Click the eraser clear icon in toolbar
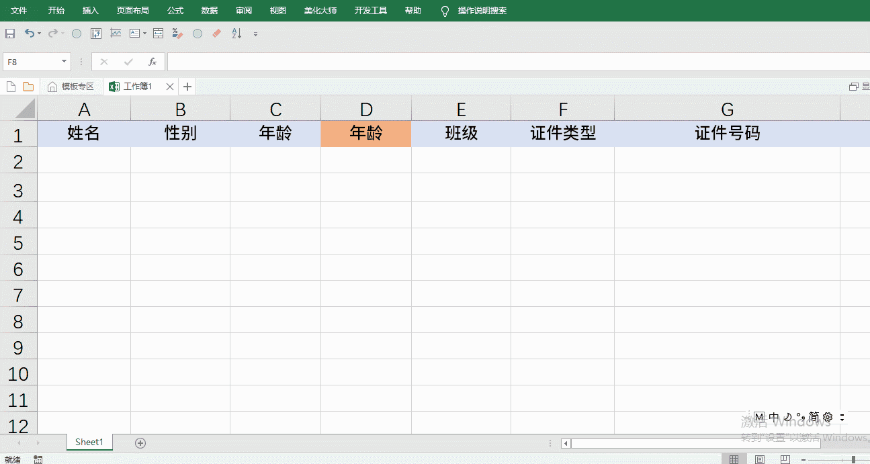870x464 pixels. click(x=216, y=34)
